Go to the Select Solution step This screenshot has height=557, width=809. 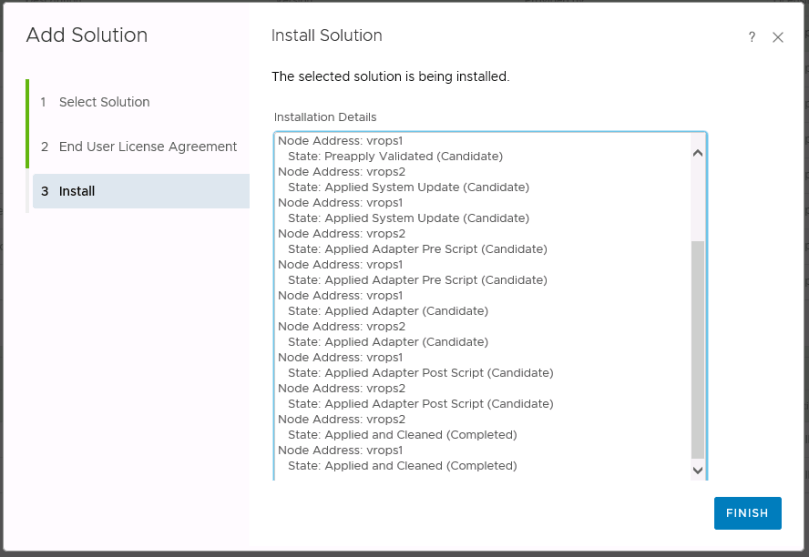[x=104, y=102]
